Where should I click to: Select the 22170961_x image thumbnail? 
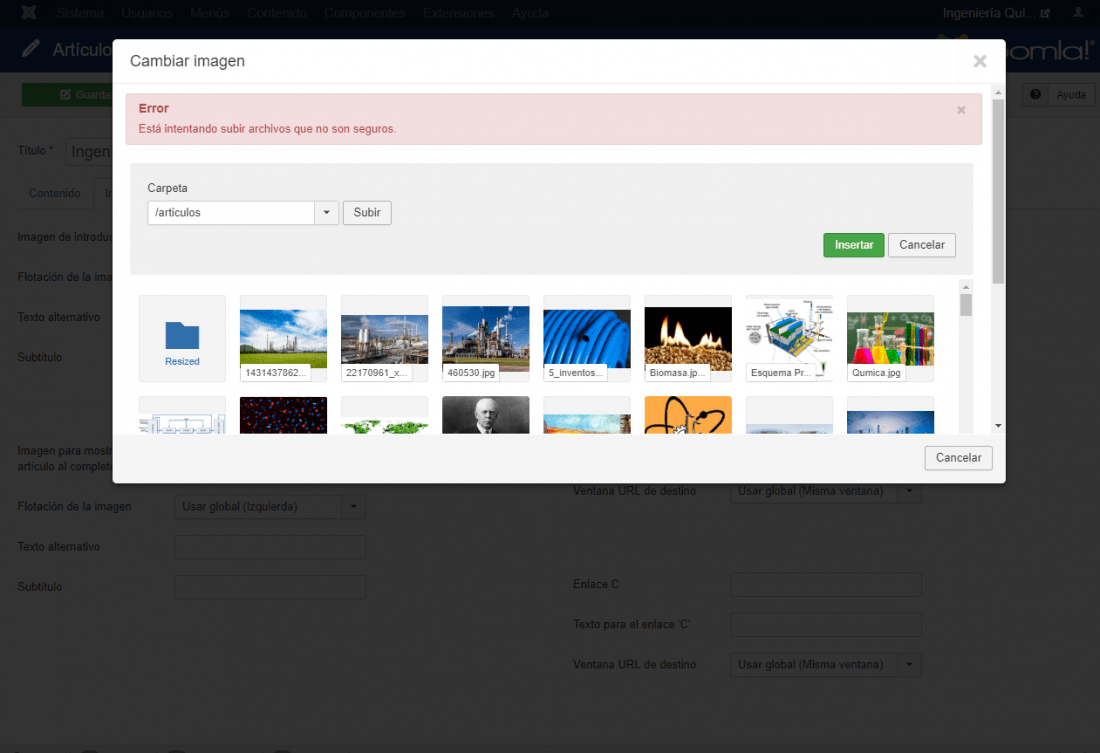coord(384,338)
